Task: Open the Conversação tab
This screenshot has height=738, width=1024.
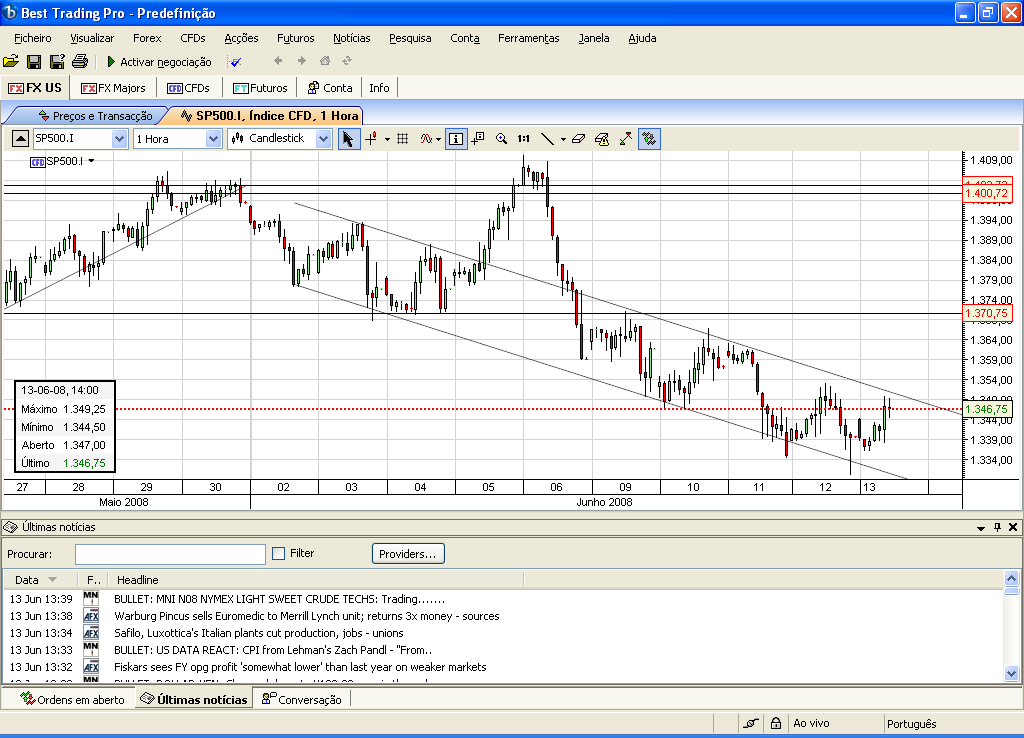Action: pyautogui.click(x=302, y=699)
